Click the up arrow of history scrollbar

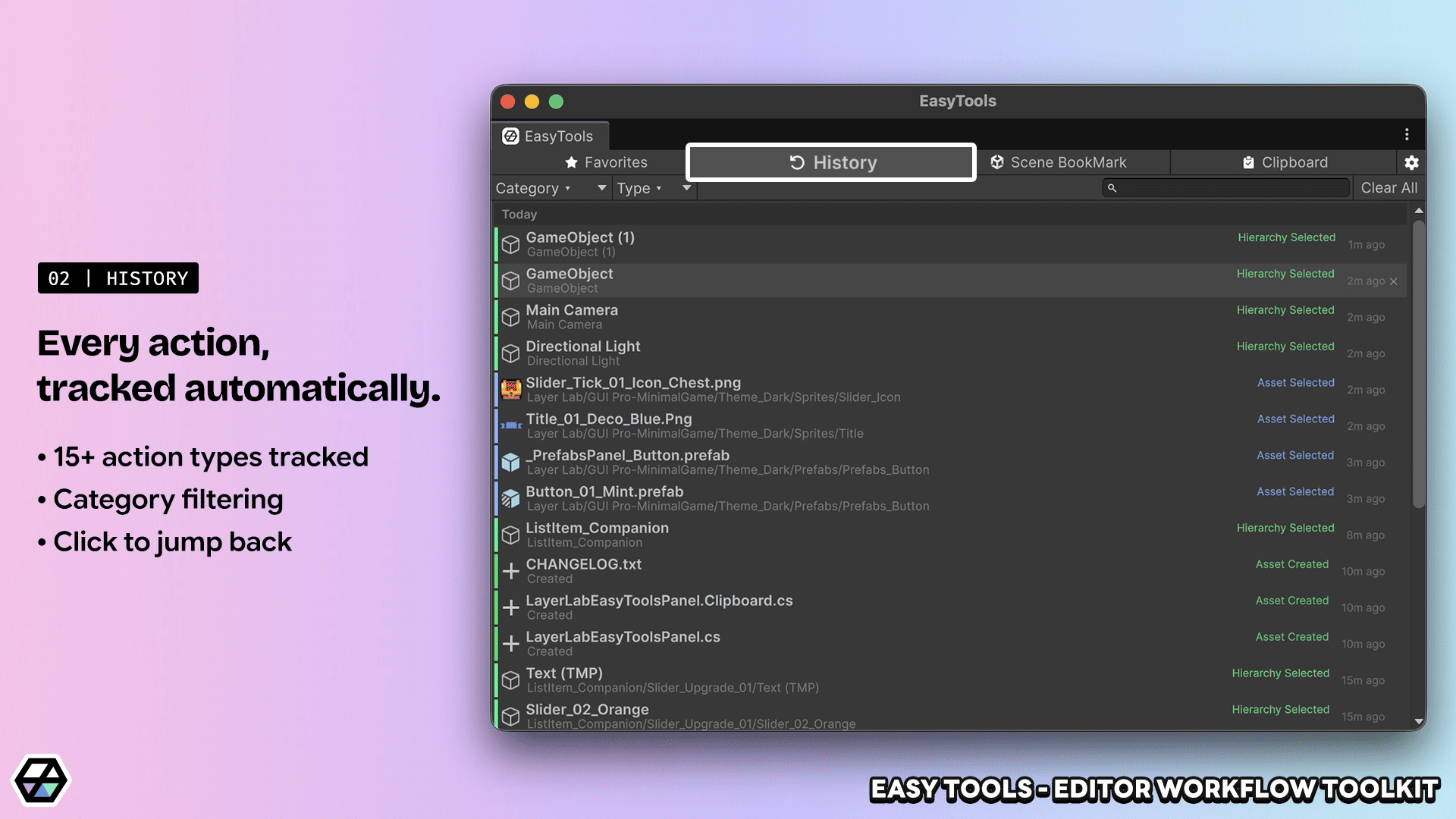(x=1418, y=211)
